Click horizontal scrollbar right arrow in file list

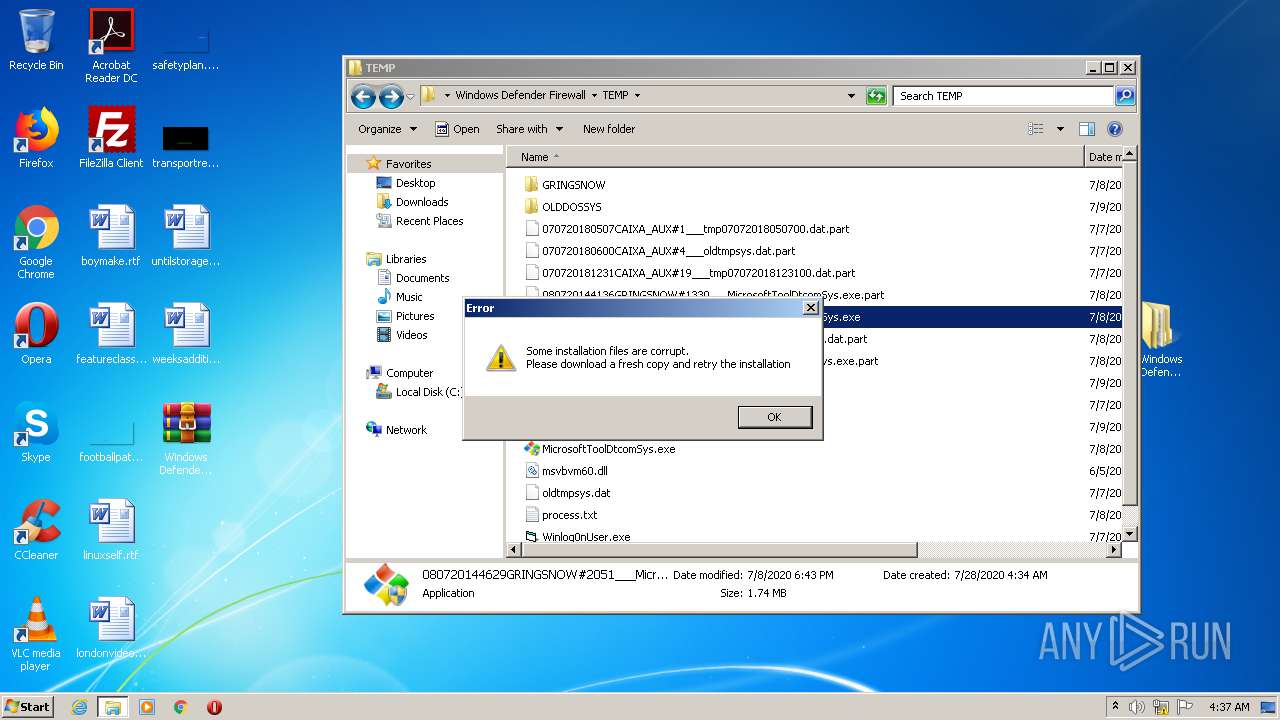tap(1114, 550)
